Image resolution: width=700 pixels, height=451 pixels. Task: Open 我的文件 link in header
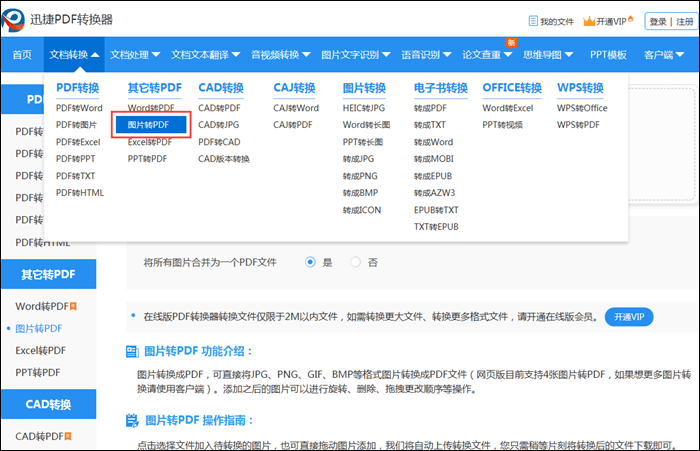tap(557, 21)
